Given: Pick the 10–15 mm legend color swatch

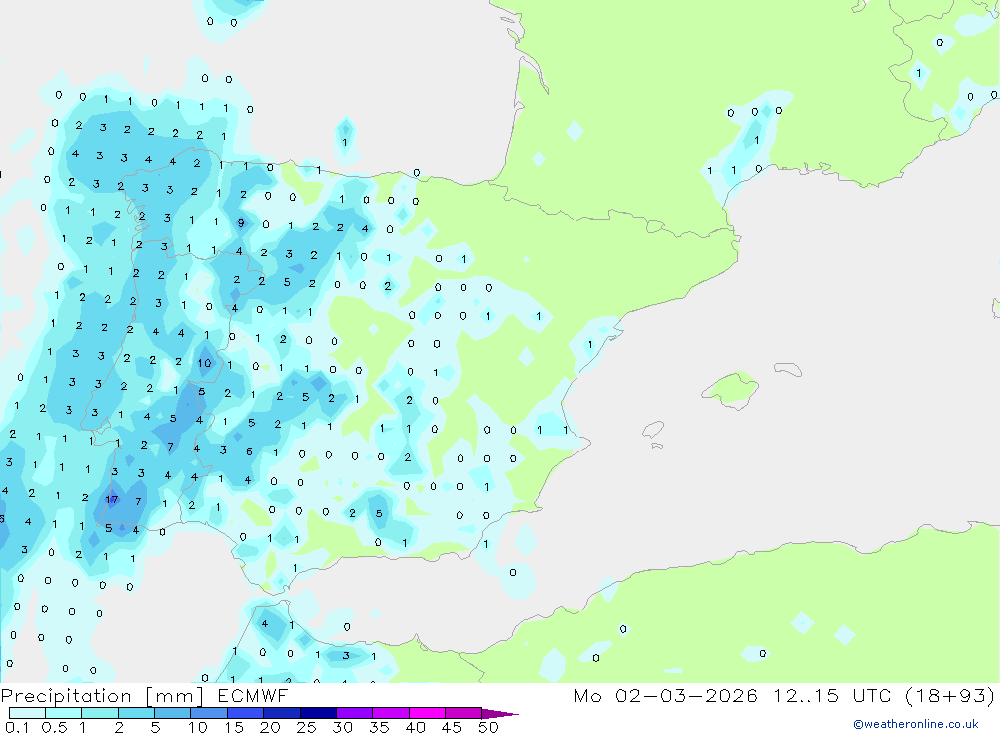Looking at the screenshot, I should 209,713.
